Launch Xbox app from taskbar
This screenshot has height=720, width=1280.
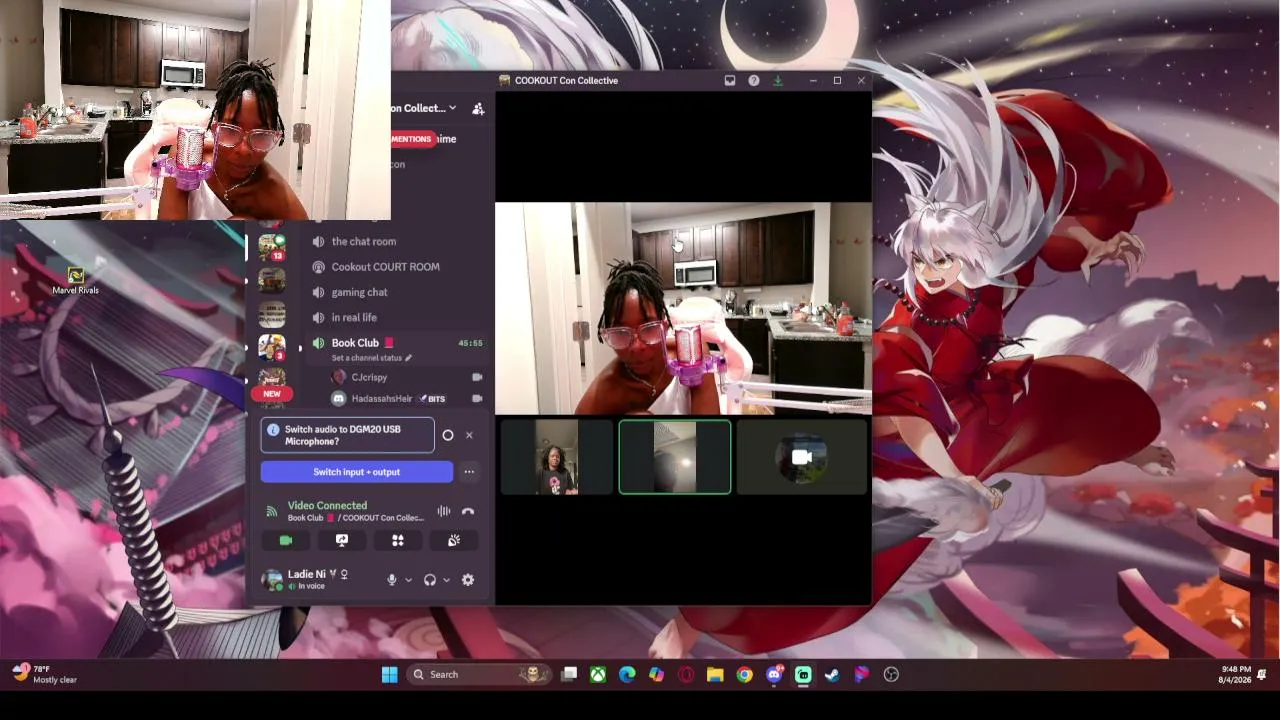(x=598, y=675)
